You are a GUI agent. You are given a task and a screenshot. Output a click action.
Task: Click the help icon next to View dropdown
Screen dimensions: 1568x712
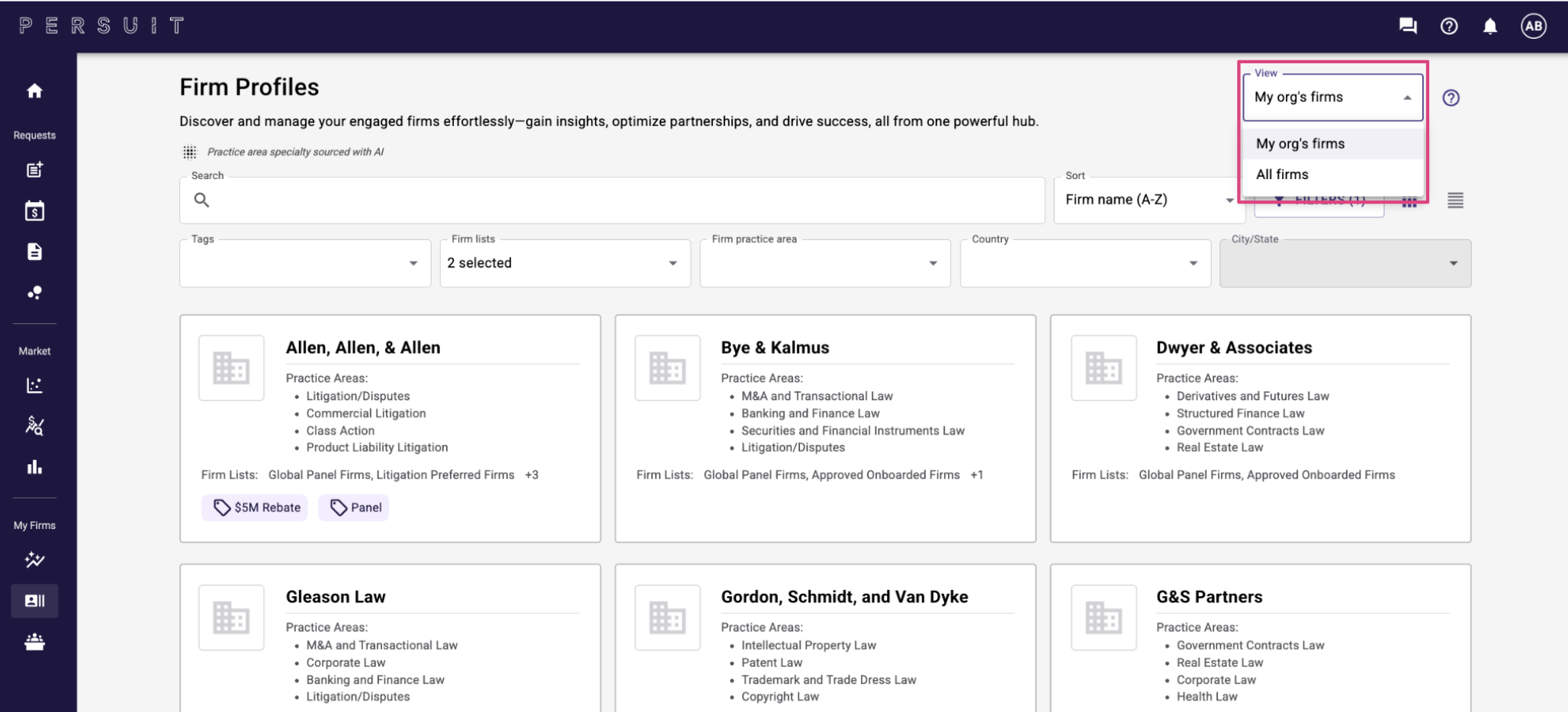click(x=1451, y=98)
